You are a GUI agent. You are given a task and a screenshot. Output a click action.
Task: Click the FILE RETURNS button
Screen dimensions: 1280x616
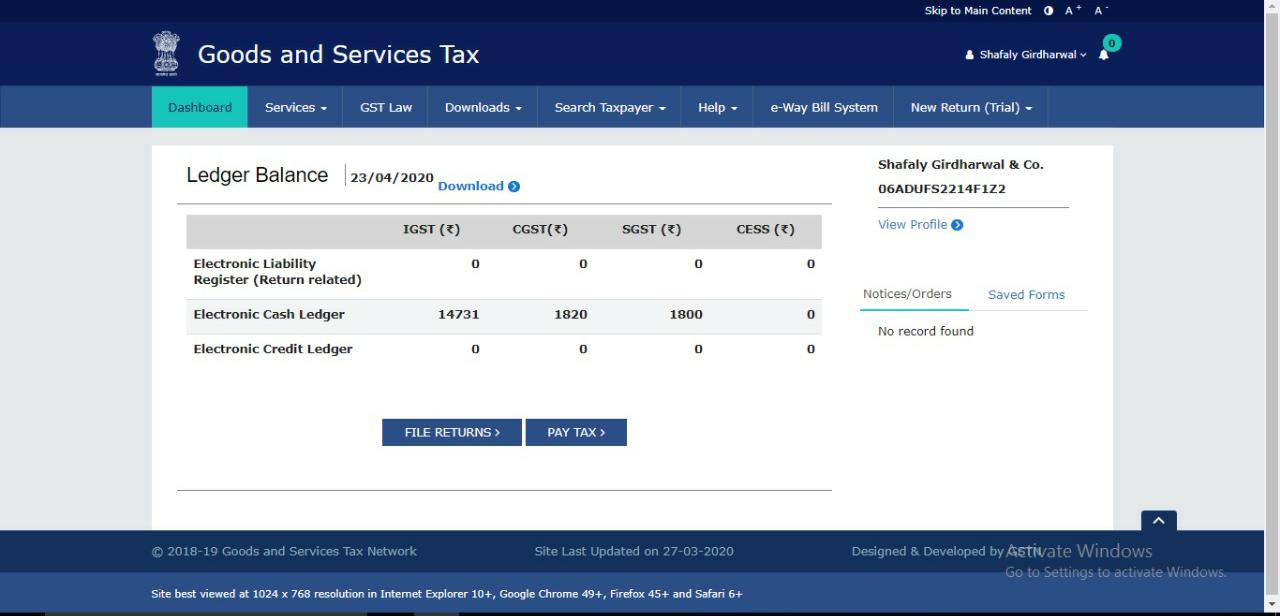(x=452, y=432)
